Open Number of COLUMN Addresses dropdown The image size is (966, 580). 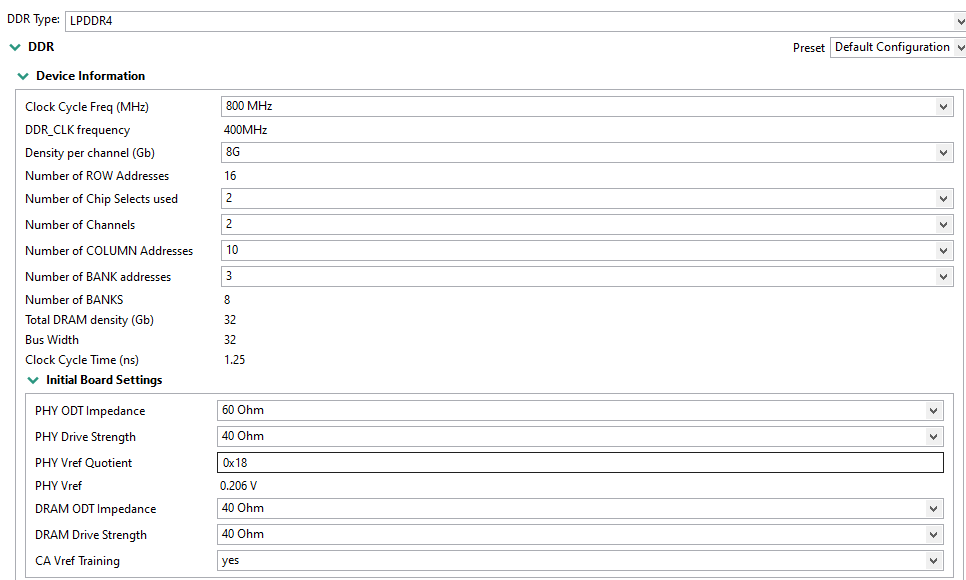click(586, 251)
